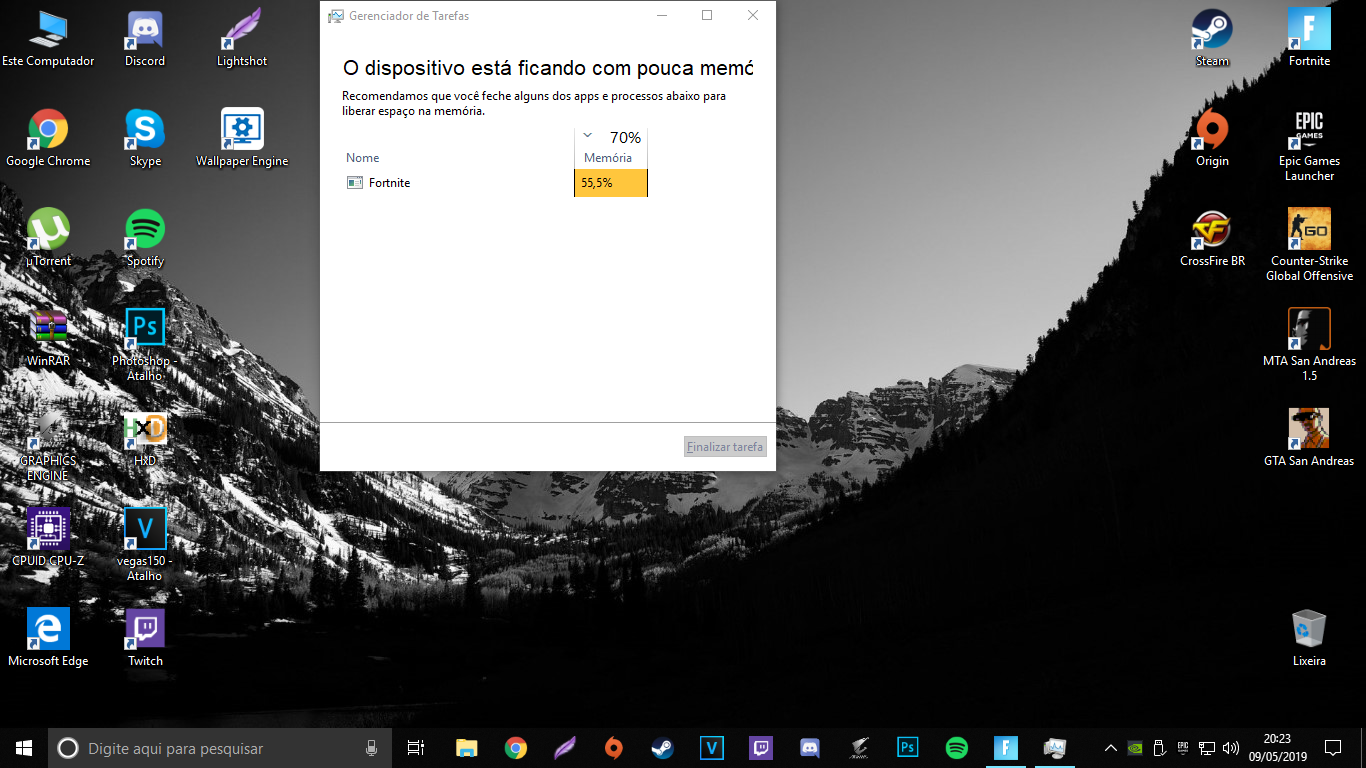This screenshot has width=1366, height=768.
Task: Open Spotify from the taskbar
Action: [x=957, y=748]
